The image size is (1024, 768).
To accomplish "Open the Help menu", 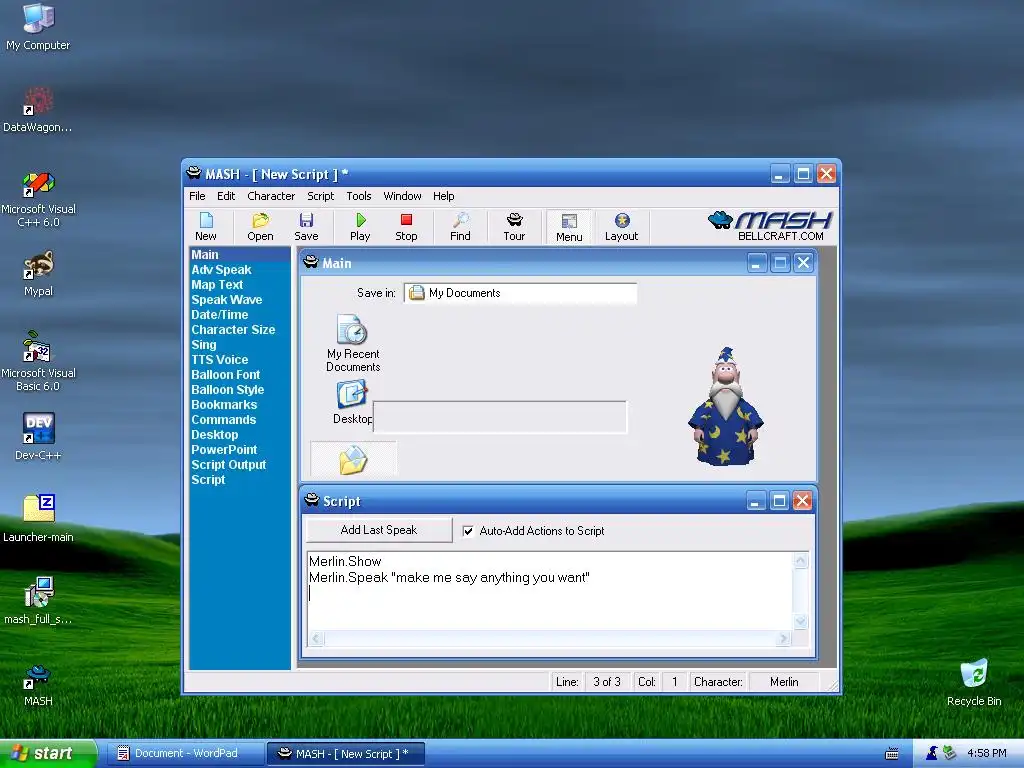I will point(443,196).
